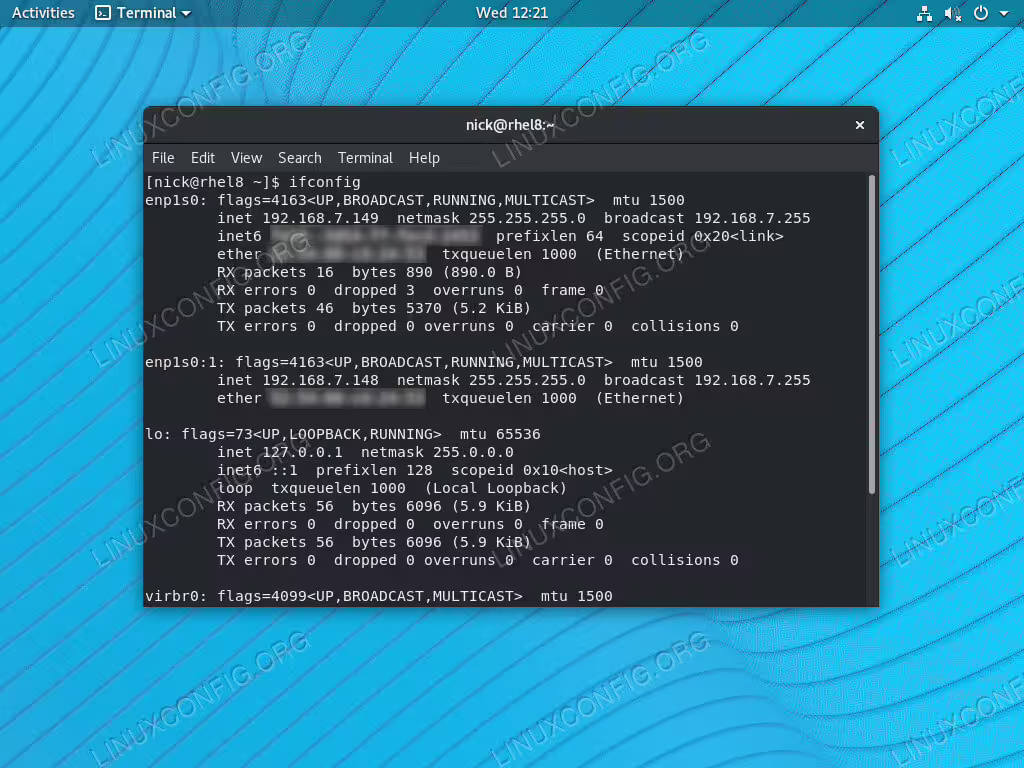The width and height of the screenshot is (1024, 768).
Task: Click the 'virbr0:' interface name
Action: tap(176, 596)
